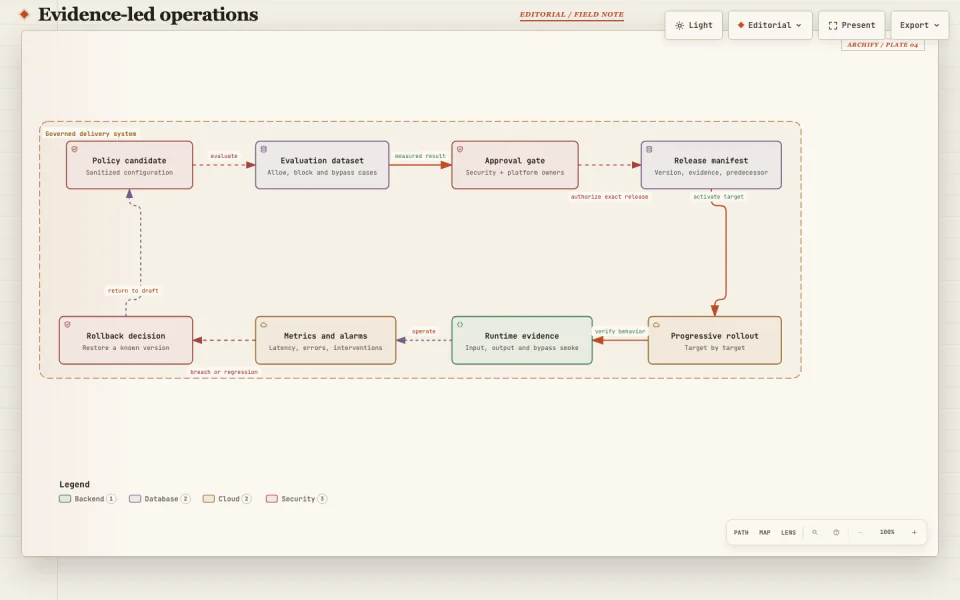Click the Cloud legend color swatch
Image resolution: width=960 pixels, height=600 pixels.
(x=209, y=499)
